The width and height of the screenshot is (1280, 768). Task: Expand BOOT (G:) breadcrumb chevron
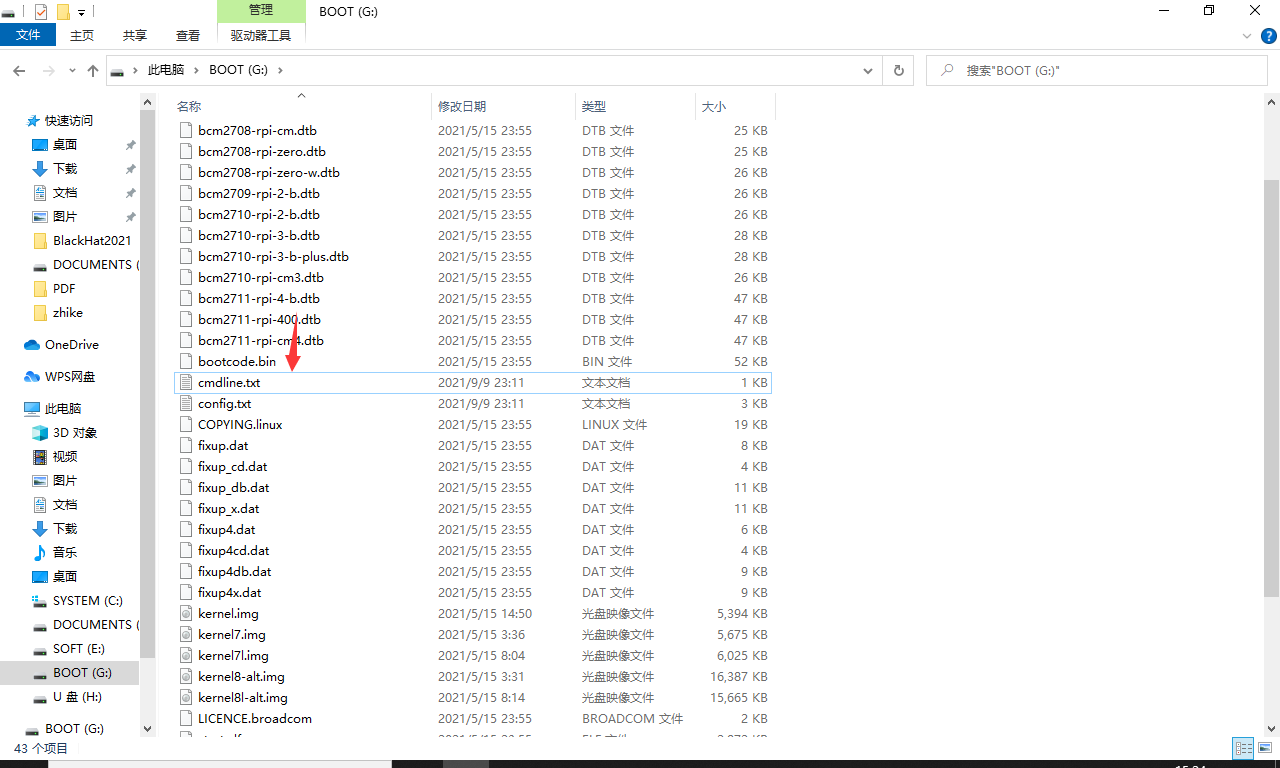tap(280, 70)
